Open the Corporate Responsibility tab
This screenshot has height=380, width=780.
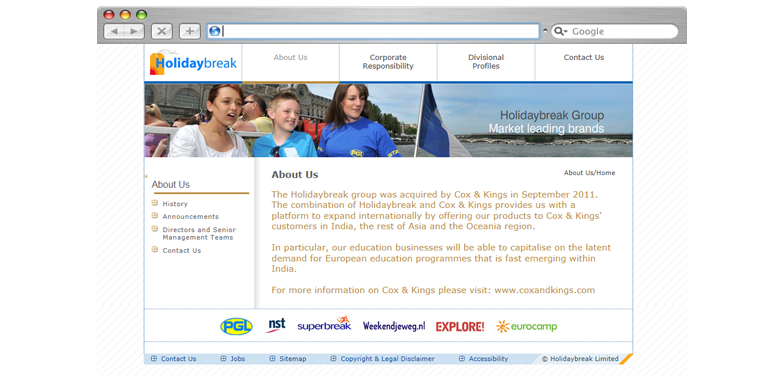pyautogui.click(x=388, y=62)
